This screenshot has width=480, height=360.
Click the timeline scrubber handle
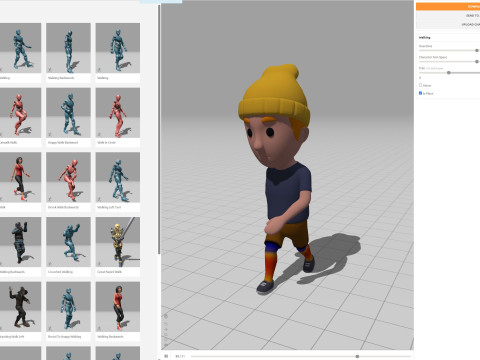[x=357, y=356]
